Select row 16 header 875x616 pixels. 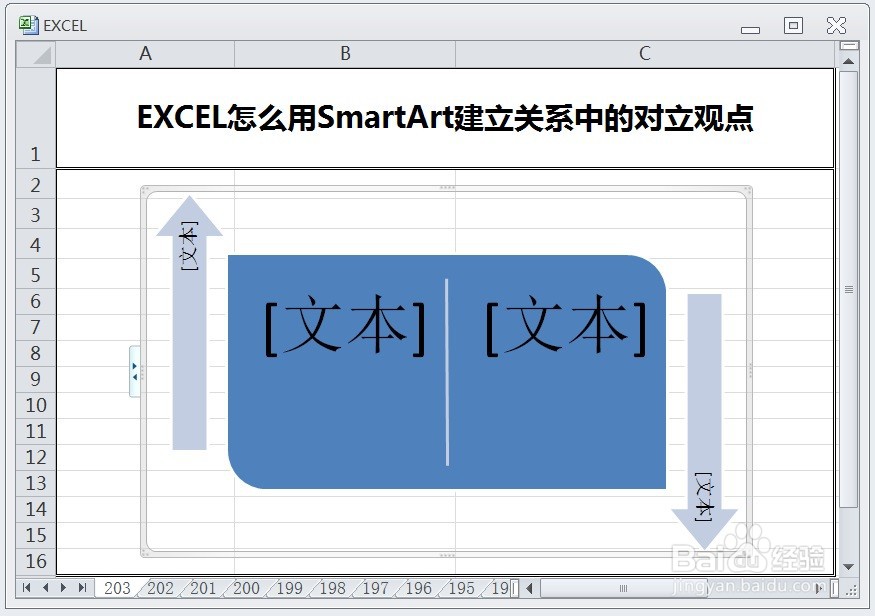pos(36,561)
